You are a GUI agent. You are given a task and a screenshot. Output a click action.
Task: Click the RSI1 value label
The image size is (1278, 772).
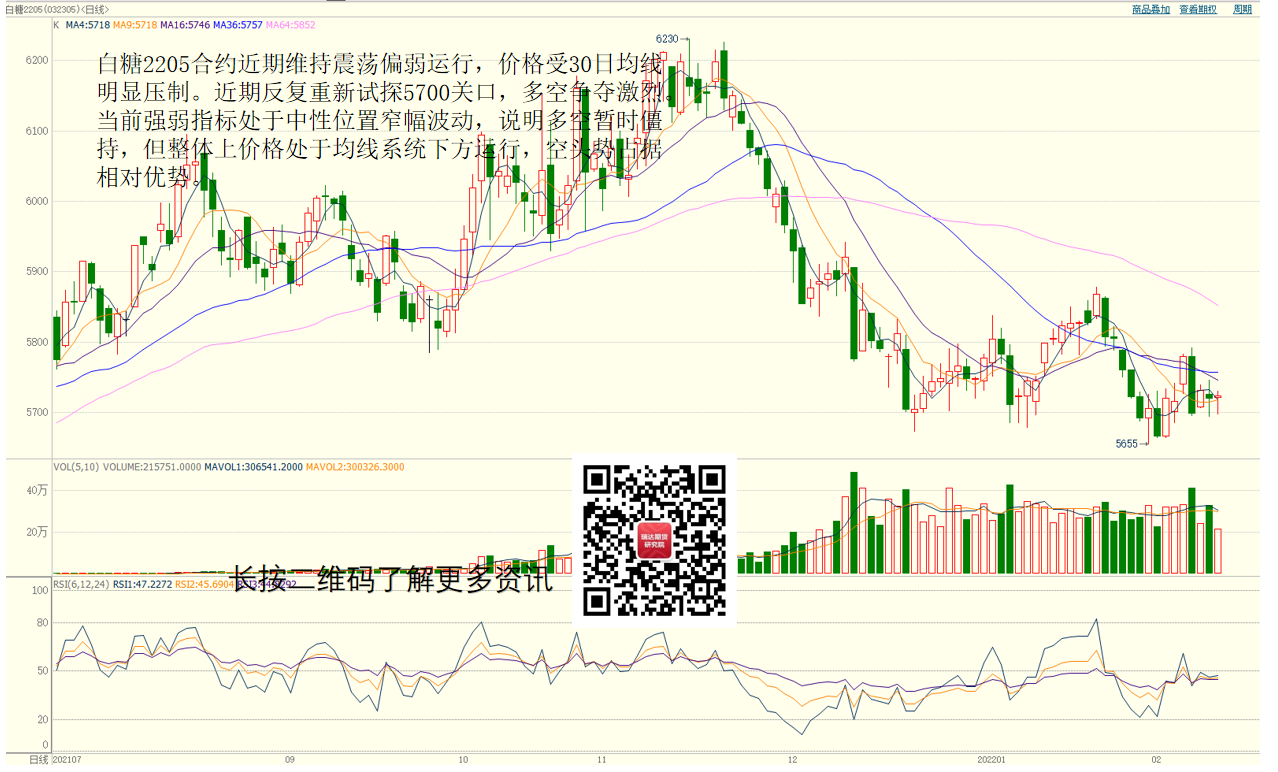pos(142,584)
